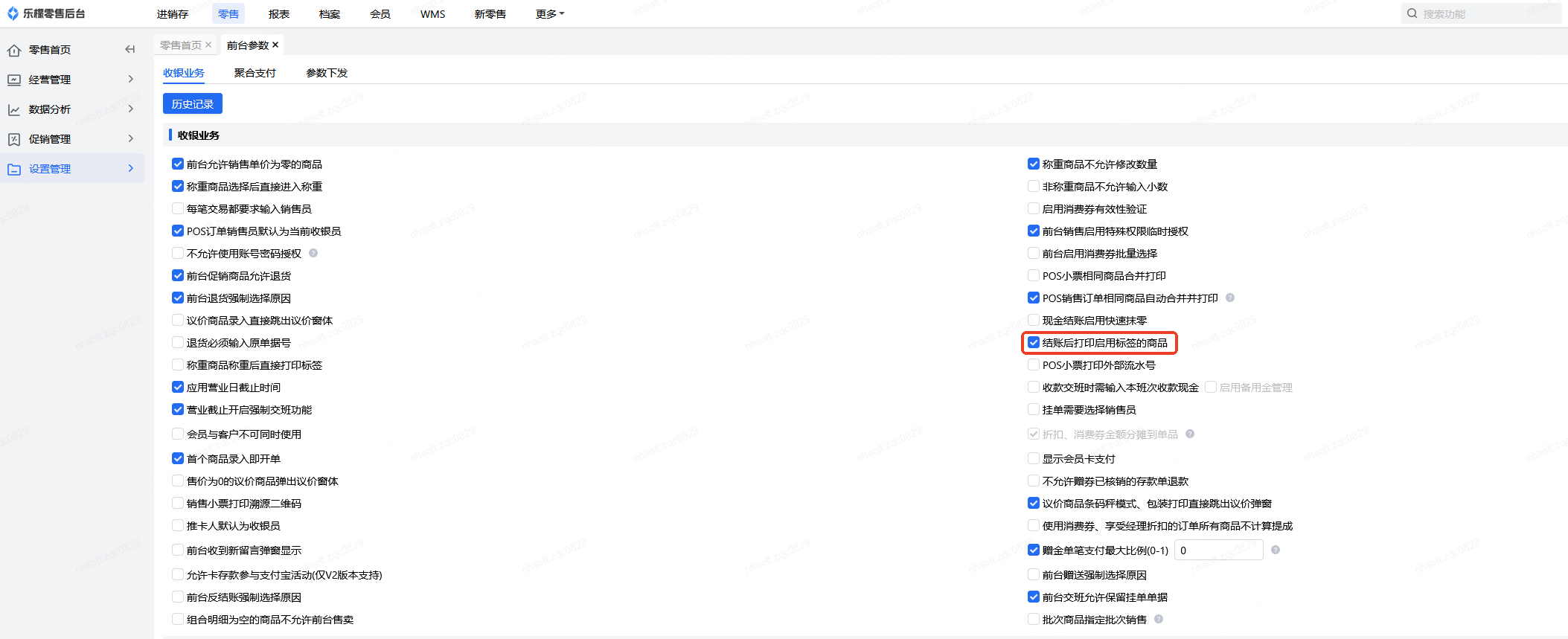The height and width of the screenshot is (639, 1568).
Task: Expand 经营管理 with its chevron
Action: click(x=131, y=79)
